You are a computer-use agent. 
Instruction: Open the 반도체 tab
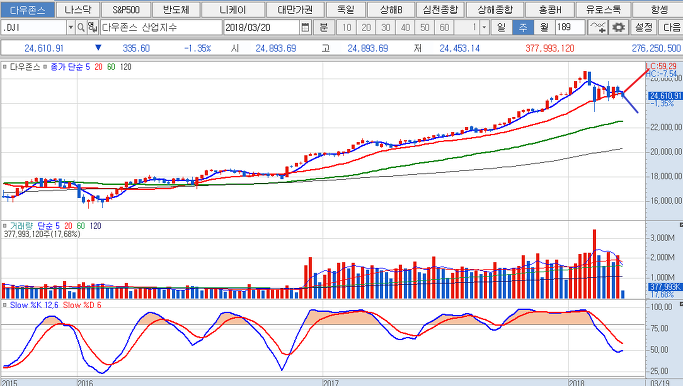[176, 10]
